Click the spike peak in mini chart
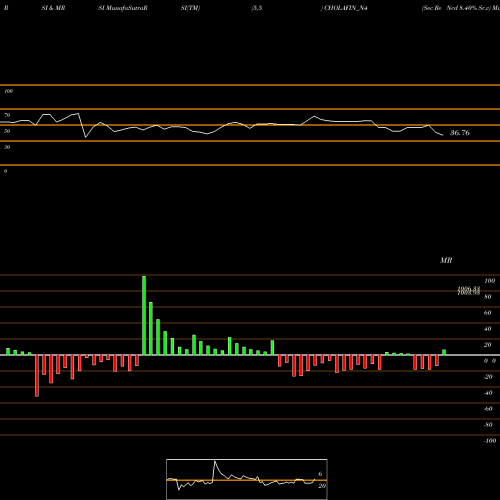This screenshot has height=500, width=500. [x=215, y=462]
